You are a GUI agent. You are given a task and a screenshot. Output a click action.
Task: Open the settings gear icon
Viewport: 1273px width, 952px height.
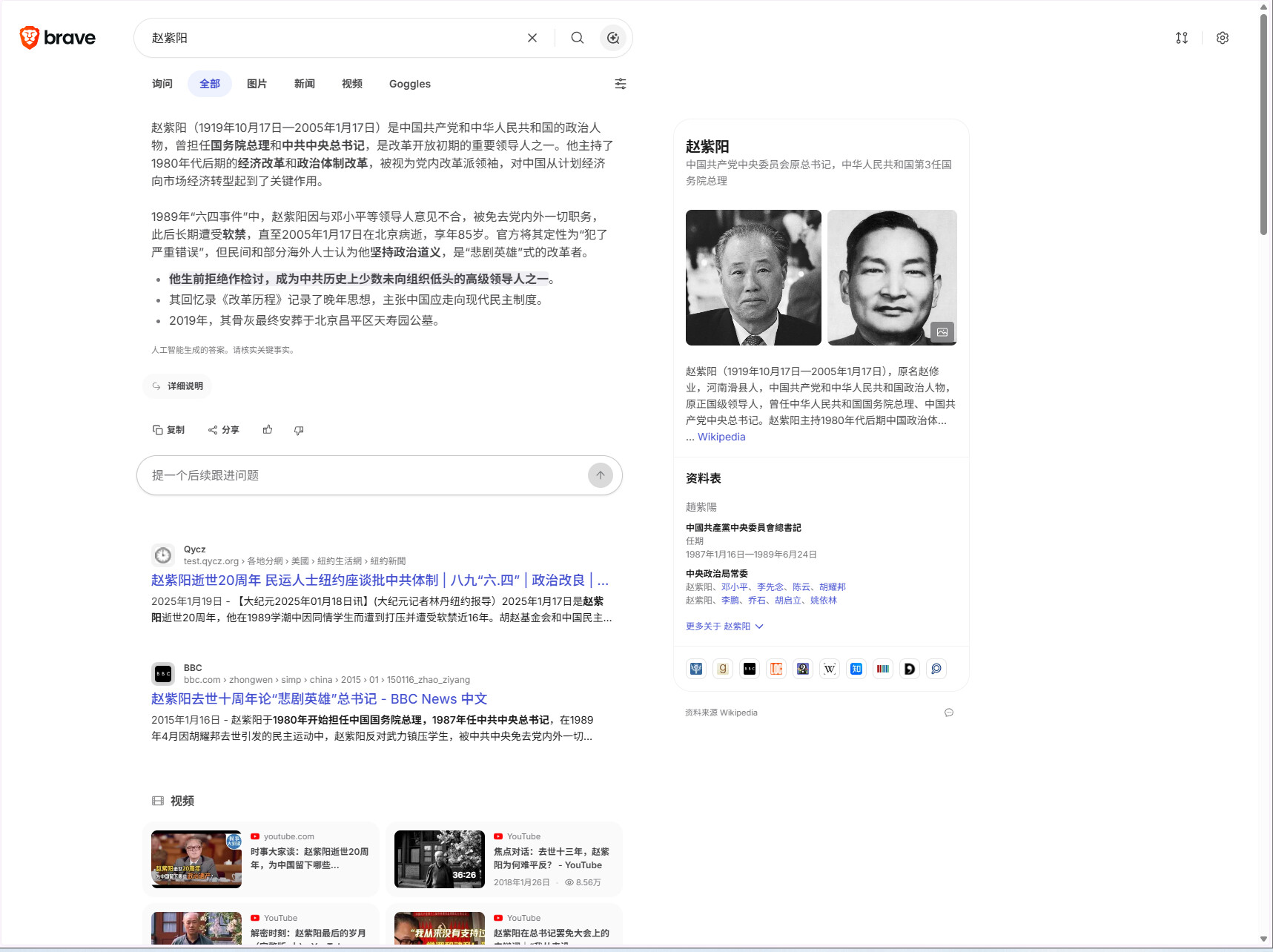[x=1223, y=38]
